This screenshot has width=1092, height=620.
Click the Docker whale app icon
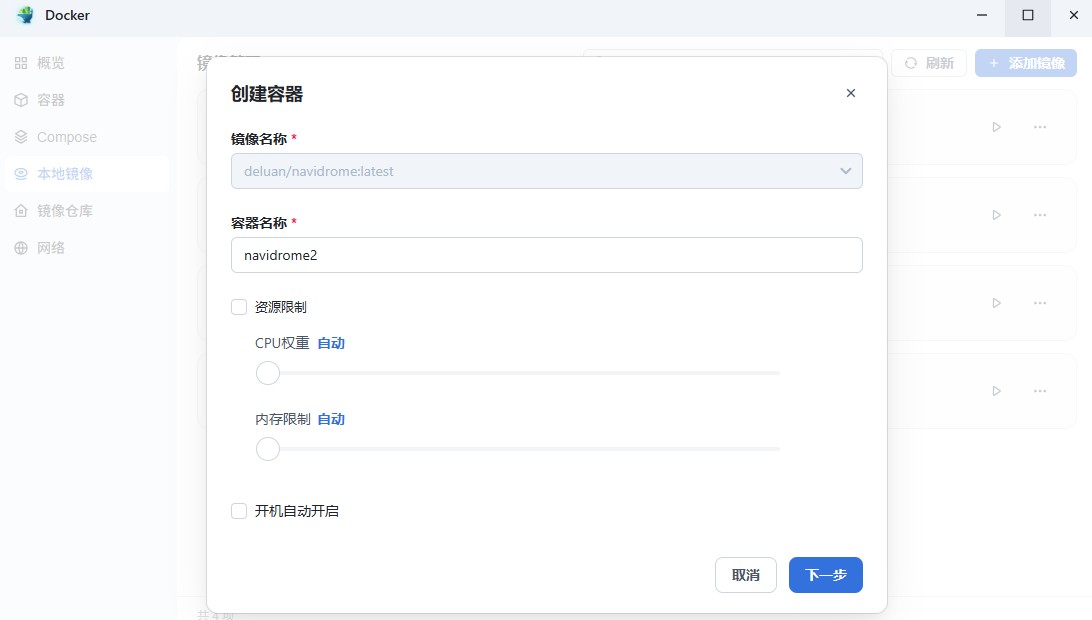(x=26, y=15)
